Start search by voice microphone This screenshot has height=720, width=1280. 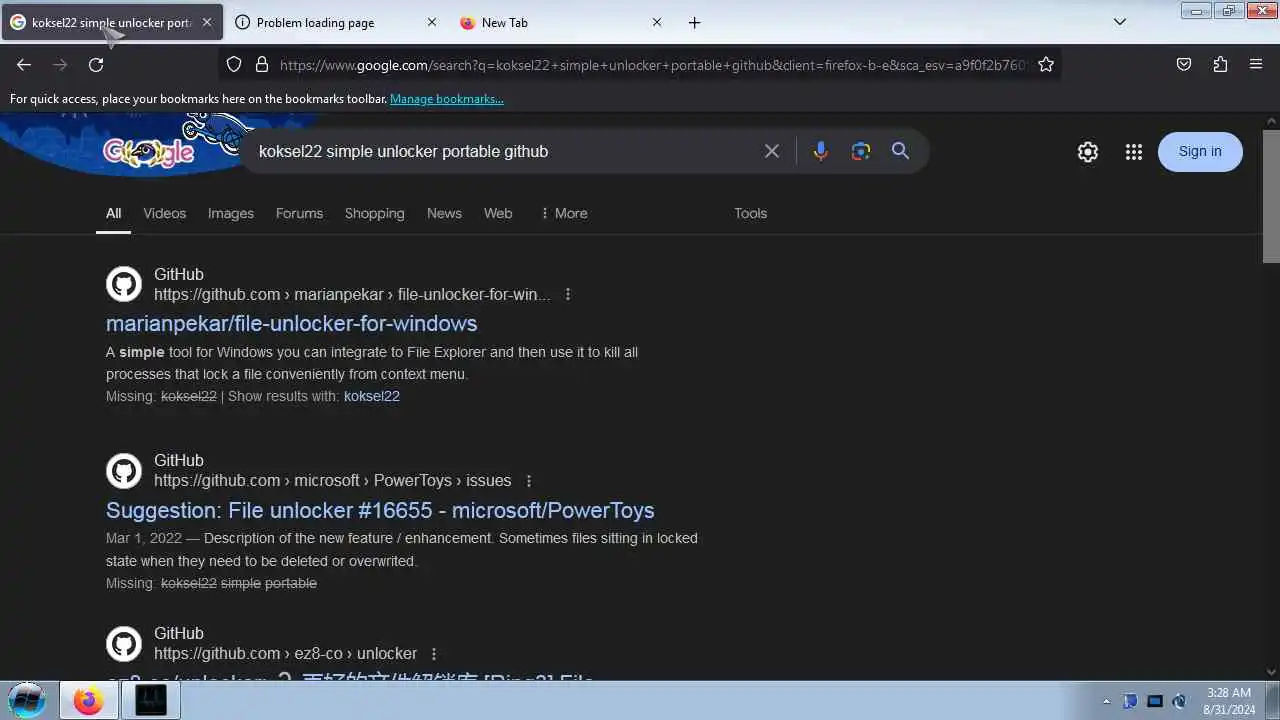pos(820,151)
